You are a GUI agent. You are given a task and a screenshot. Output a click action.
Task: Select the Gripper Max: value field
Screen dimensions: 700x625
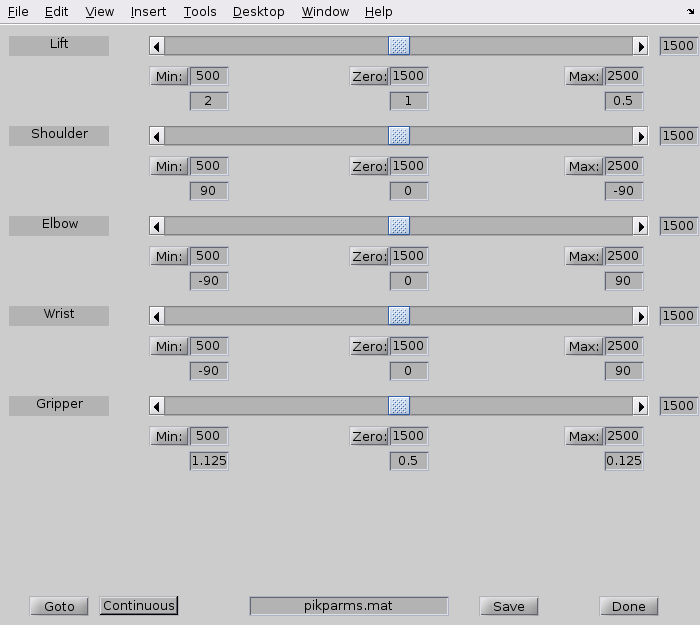click(x=623, y=436)
